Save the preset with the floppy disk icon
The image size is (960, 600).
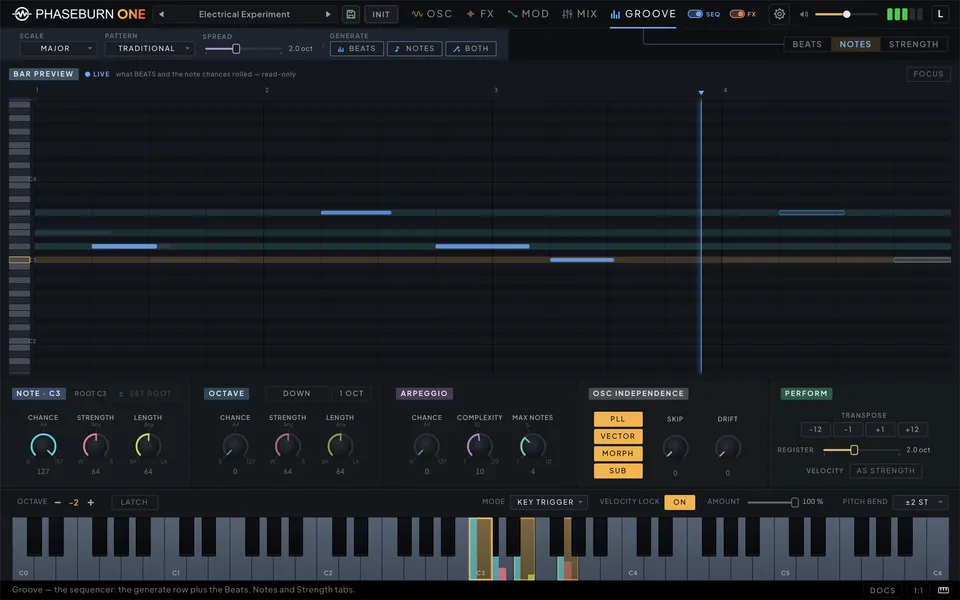351,14
